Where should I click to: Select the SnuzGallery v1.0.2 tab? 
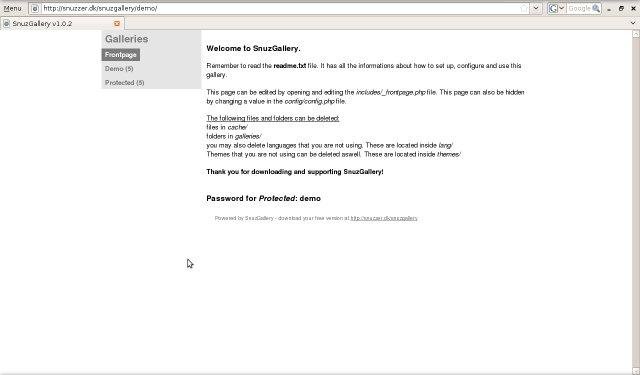coord(62,24)
